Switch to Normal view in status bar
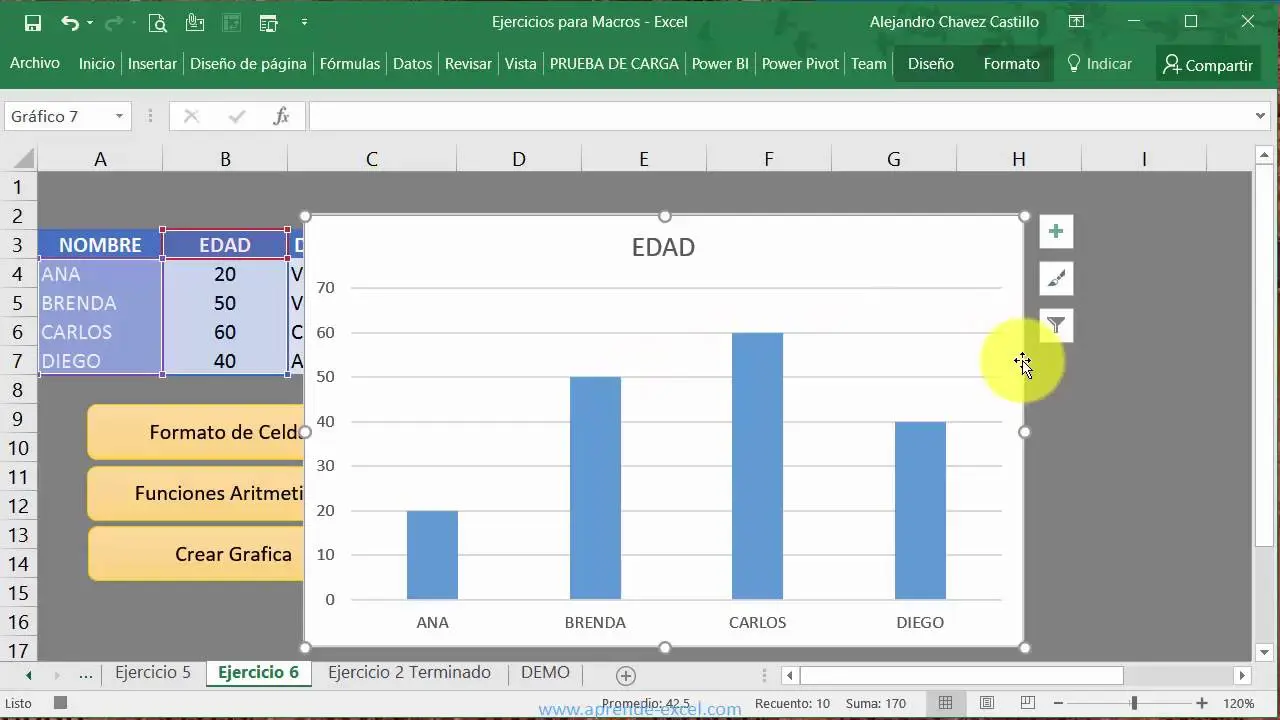Viewport: 1280px width, 720px height. (x=945, y=703)
